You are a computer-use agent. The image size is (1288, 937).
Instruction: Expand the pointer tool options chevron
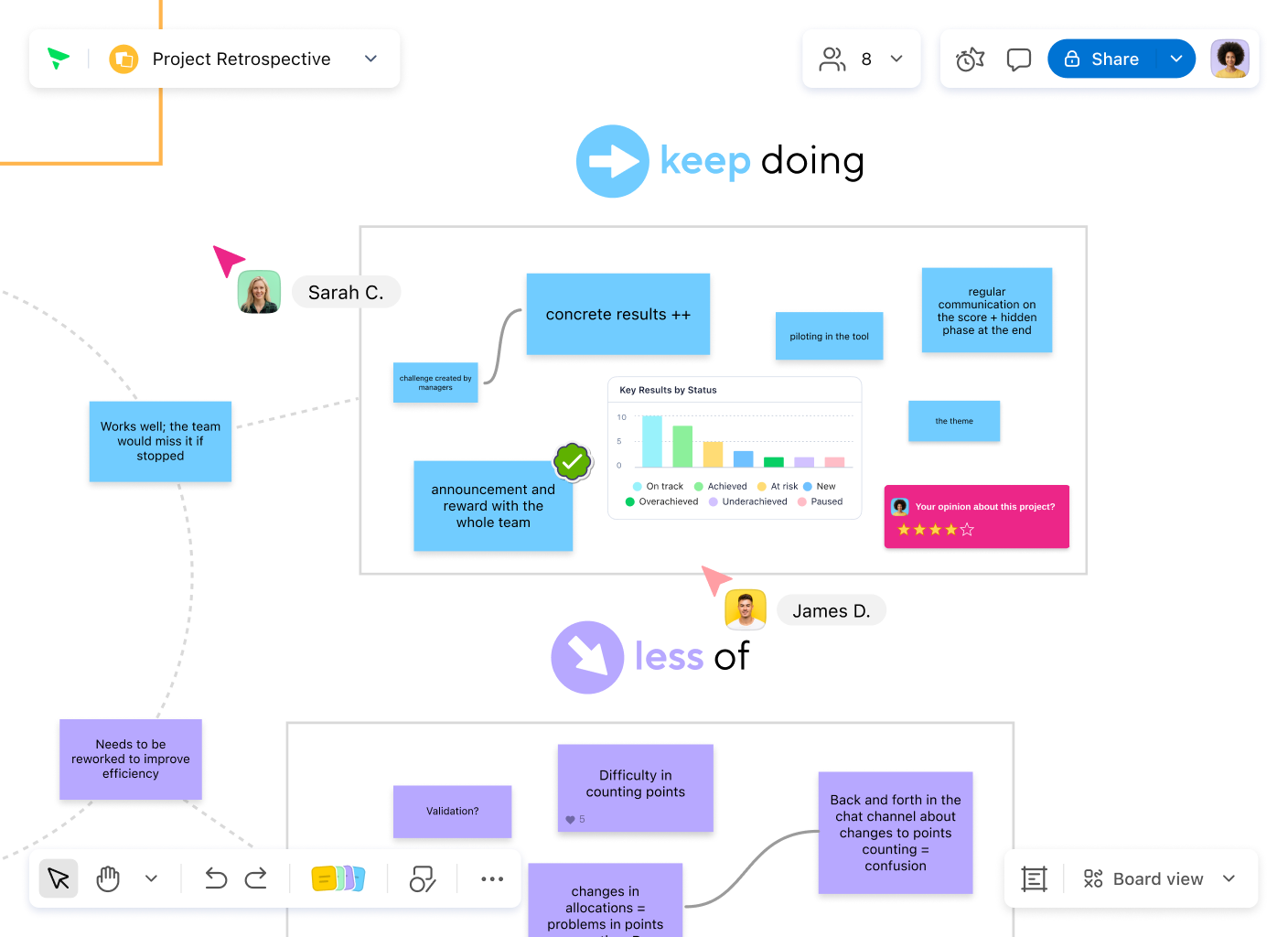coord(151,879)
